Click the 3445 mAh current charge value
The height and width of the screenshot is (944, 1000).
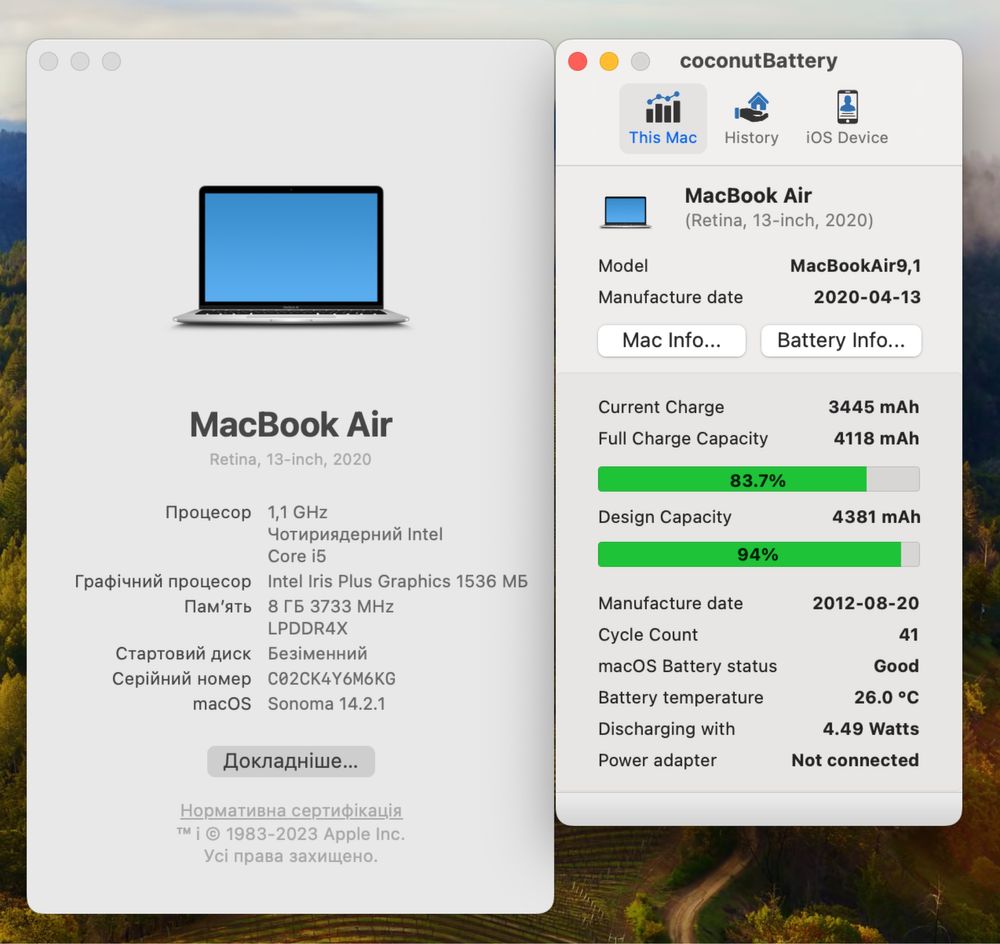(873, 407)
